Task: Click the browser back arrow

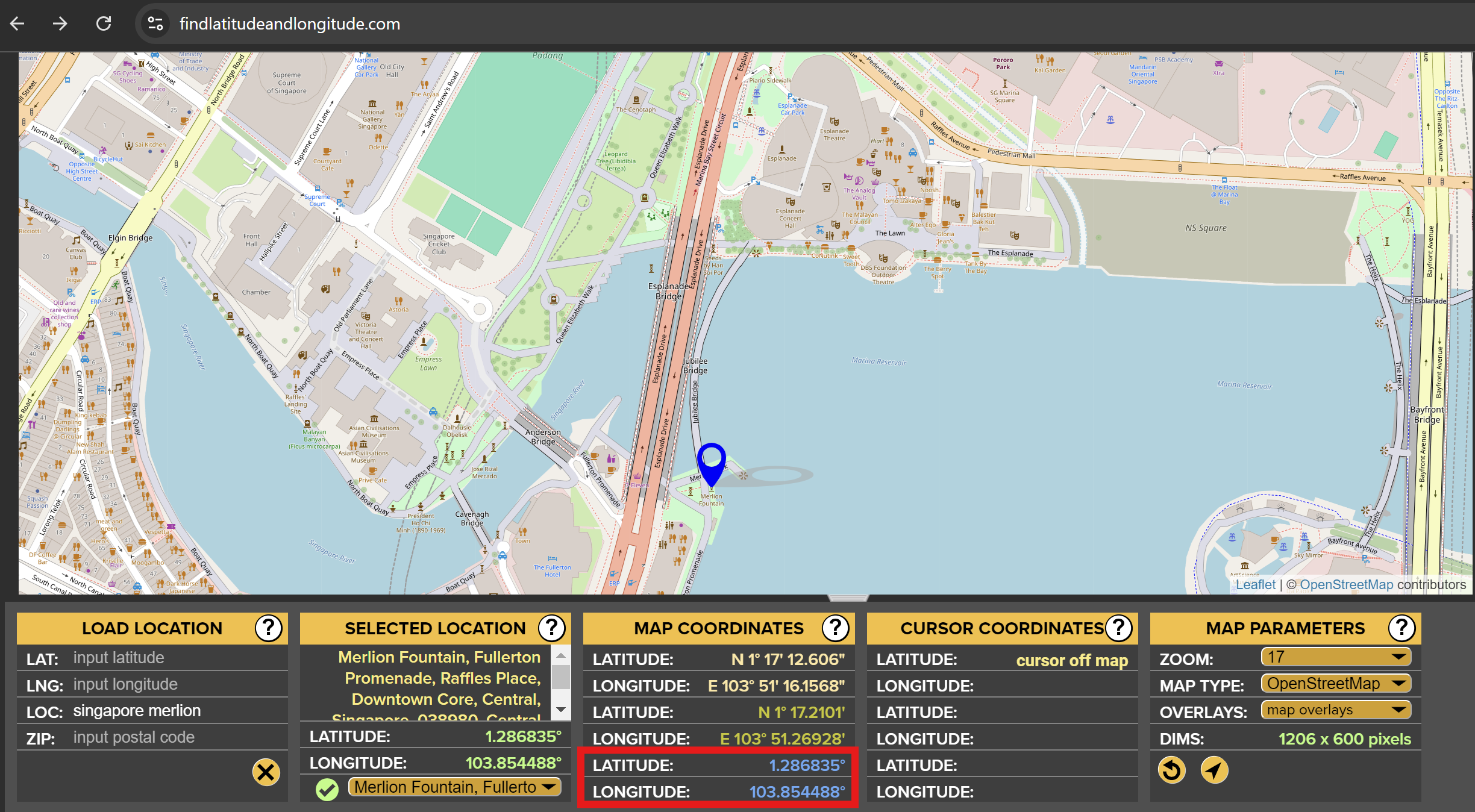Action: tap(17, 23)
